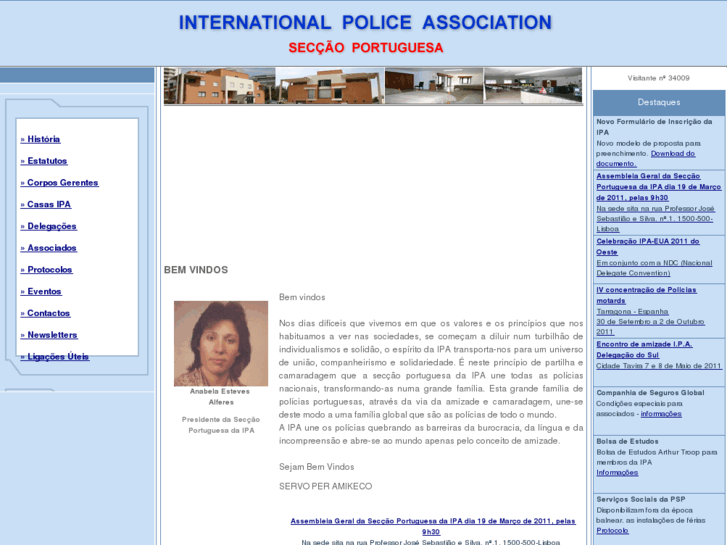Click Novo Formulário de Inscrição da IPA heading

click(654, 127)
